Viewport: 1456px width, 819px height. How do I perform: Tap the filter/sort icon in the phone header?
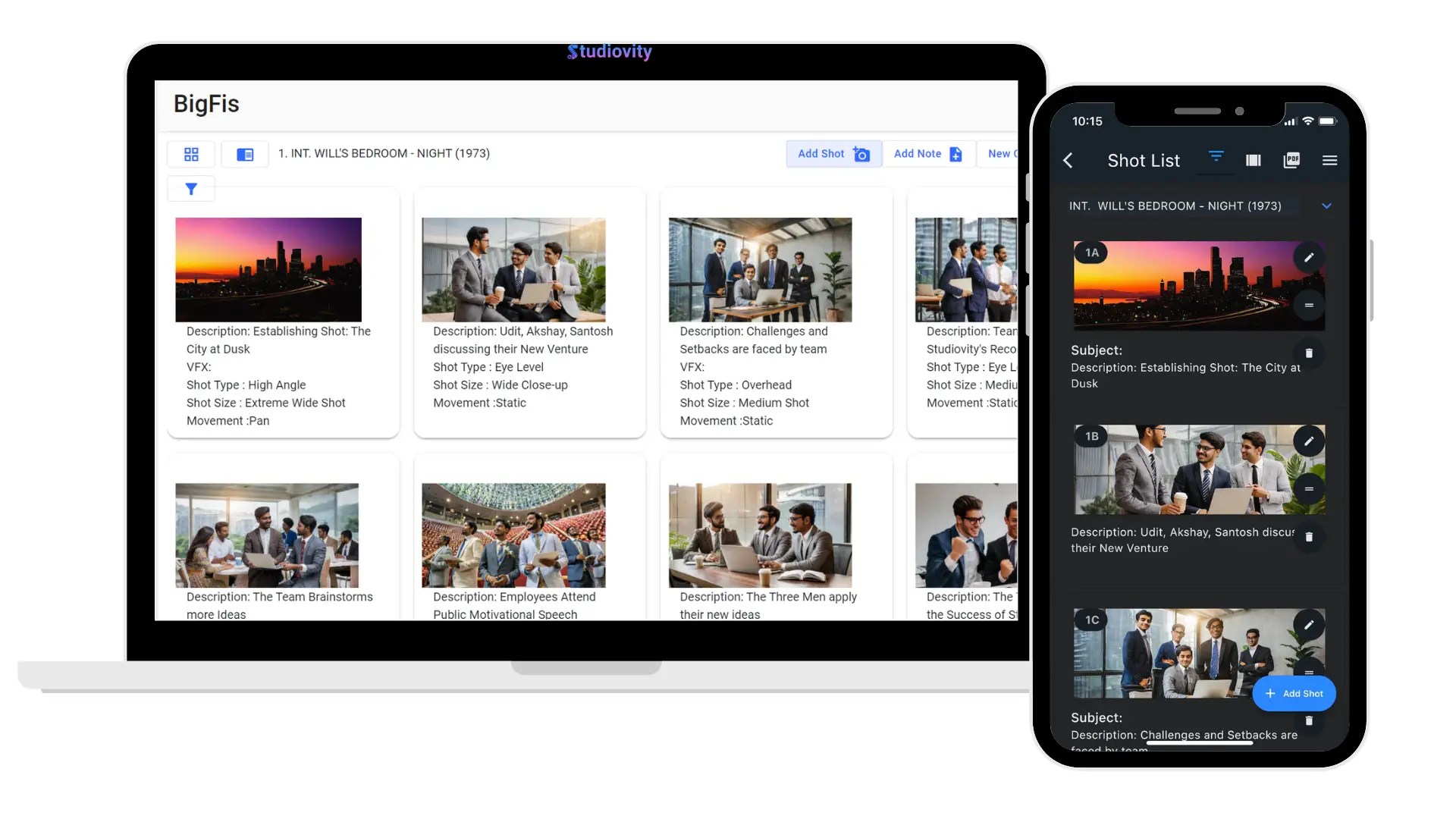tap(1216, 157)
